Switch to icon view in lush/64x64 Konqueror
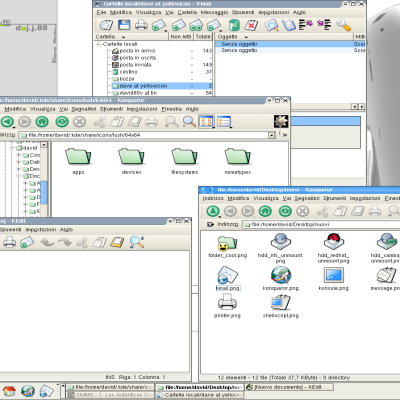This screenshot has height=400, width=400. [206, 122]
